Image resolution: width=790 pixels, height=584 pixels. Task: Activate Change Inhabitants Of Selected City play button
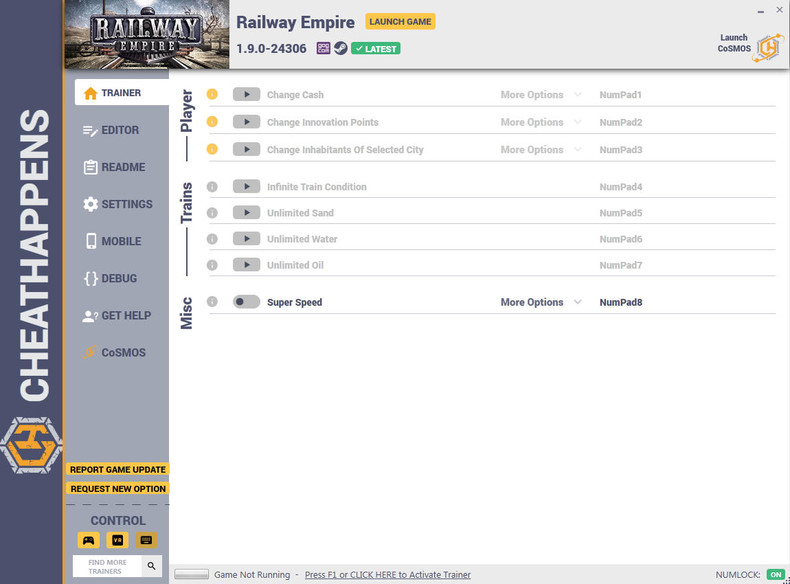pyautogui.click(x=246, y=149)
